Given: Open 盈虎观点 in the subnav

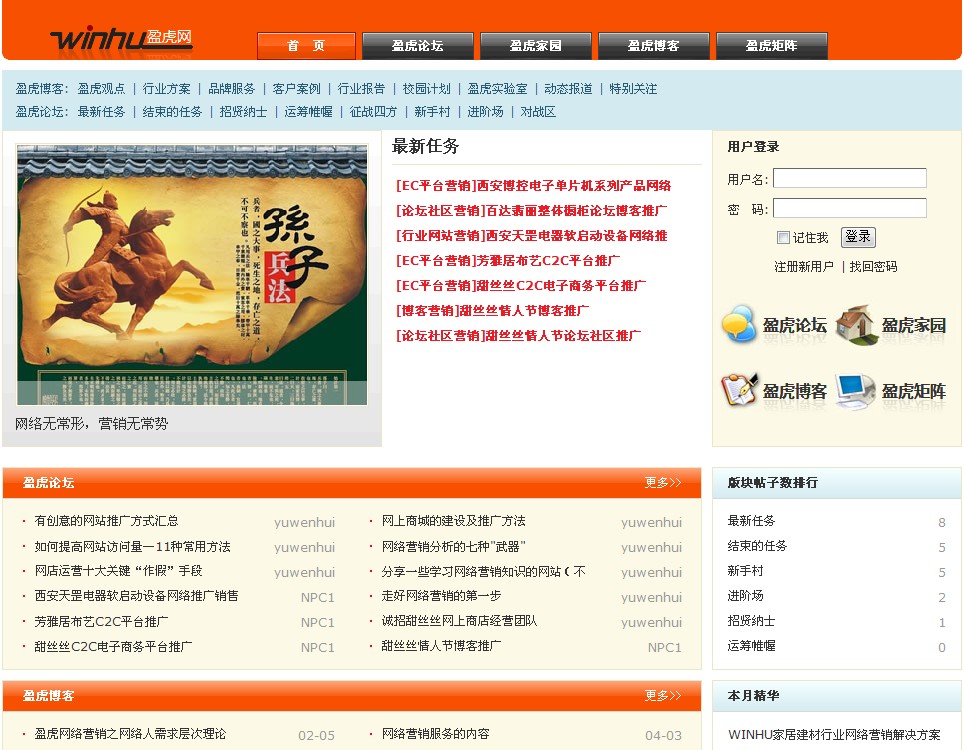Looking at the screenshot, I should pyautogui.click(x=101, y=89).
